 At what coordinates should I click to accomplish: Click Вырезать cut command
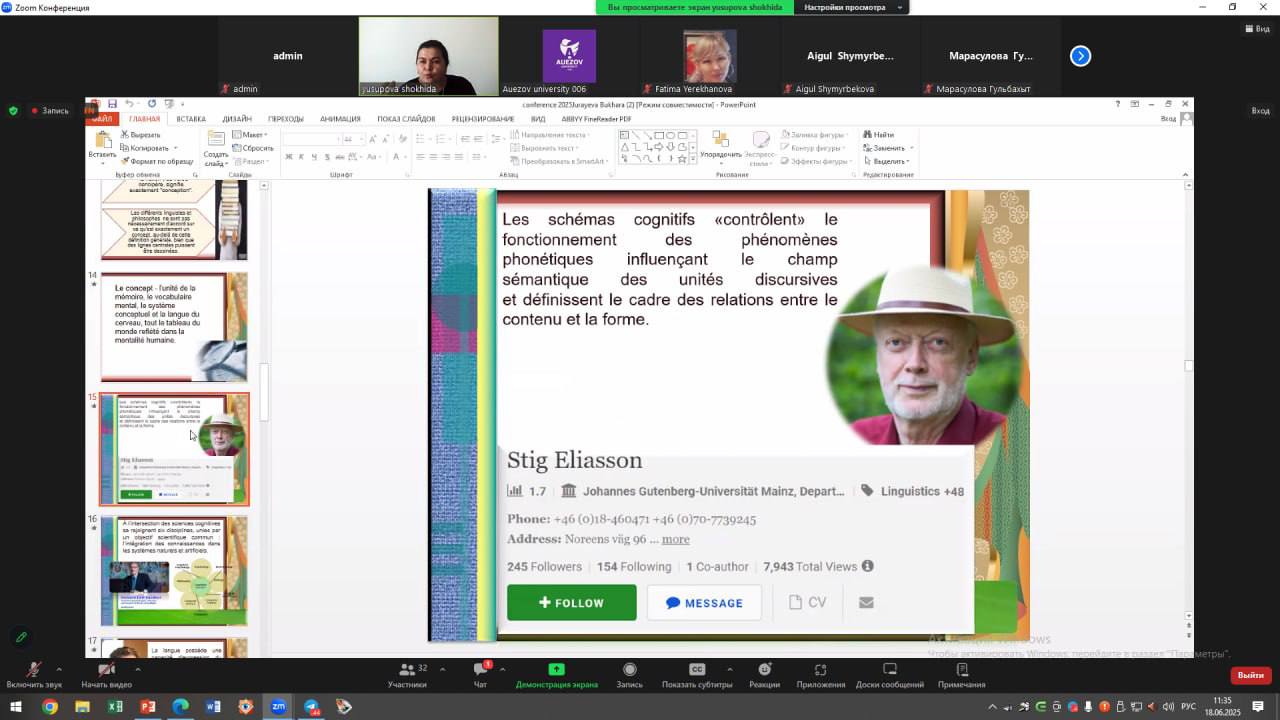(140, 134)
